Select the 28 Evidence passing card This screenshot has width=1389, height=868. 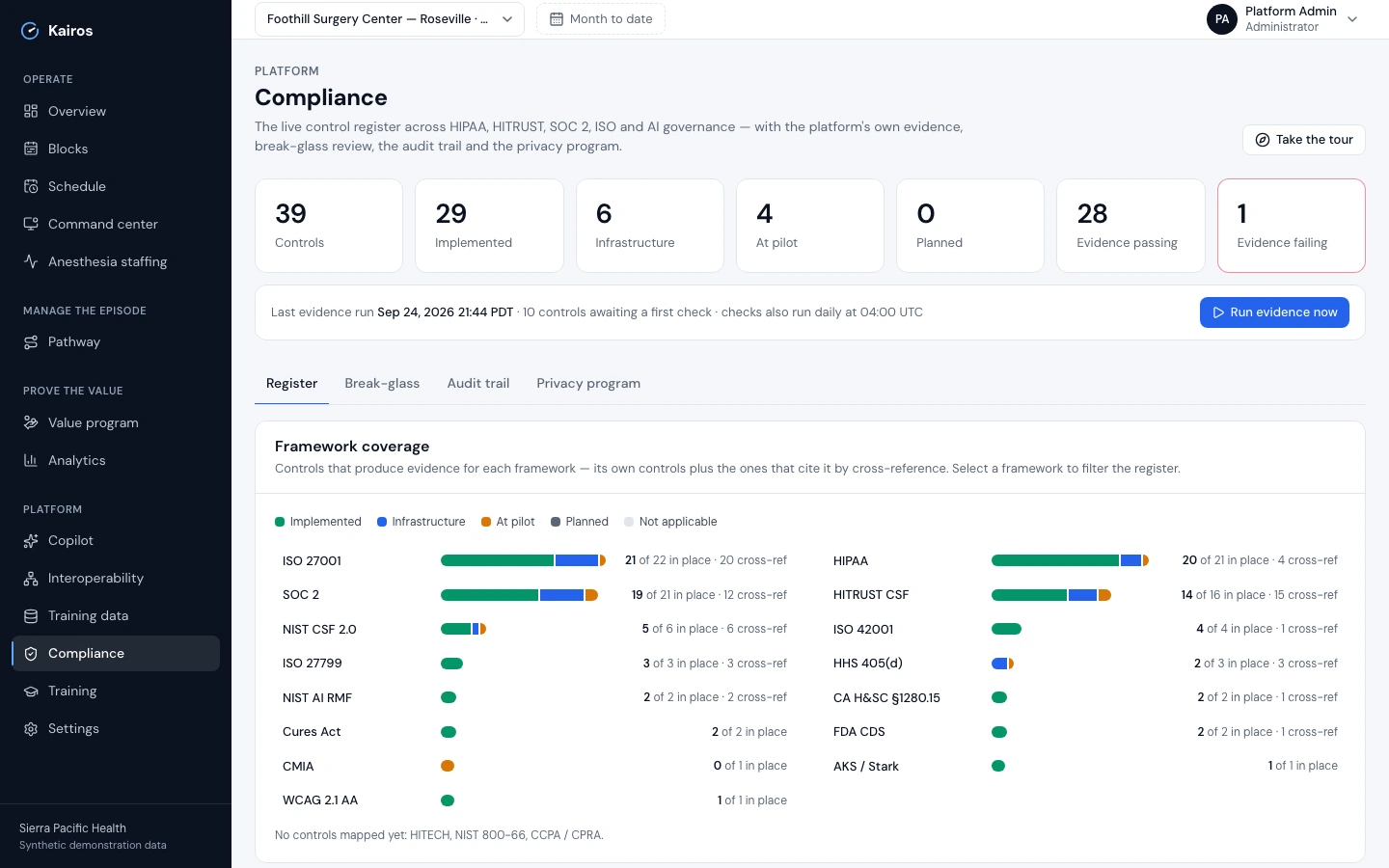(x=1130, y=226)
